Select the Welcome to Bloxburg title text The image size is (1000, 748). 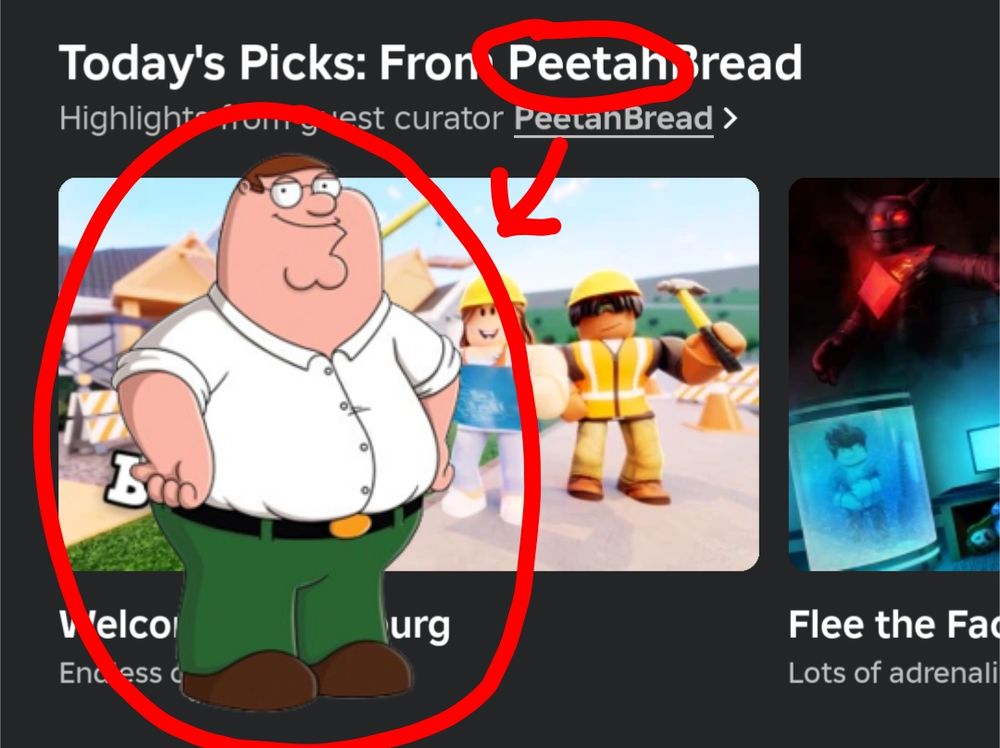tap(254, 626)
